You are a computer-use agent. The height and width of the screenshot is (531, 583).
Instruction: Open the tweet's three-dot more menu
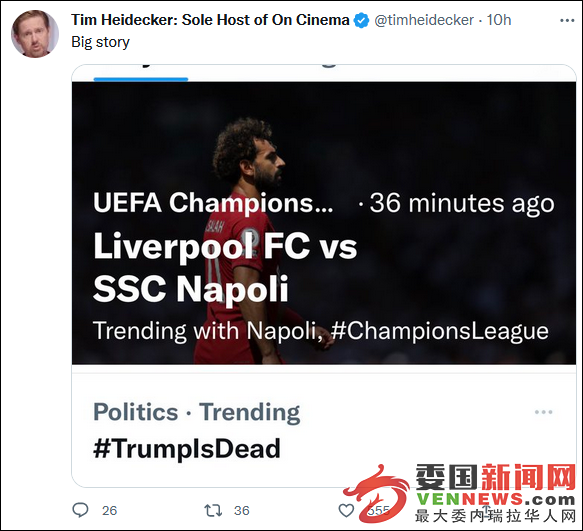click(567, 20)
